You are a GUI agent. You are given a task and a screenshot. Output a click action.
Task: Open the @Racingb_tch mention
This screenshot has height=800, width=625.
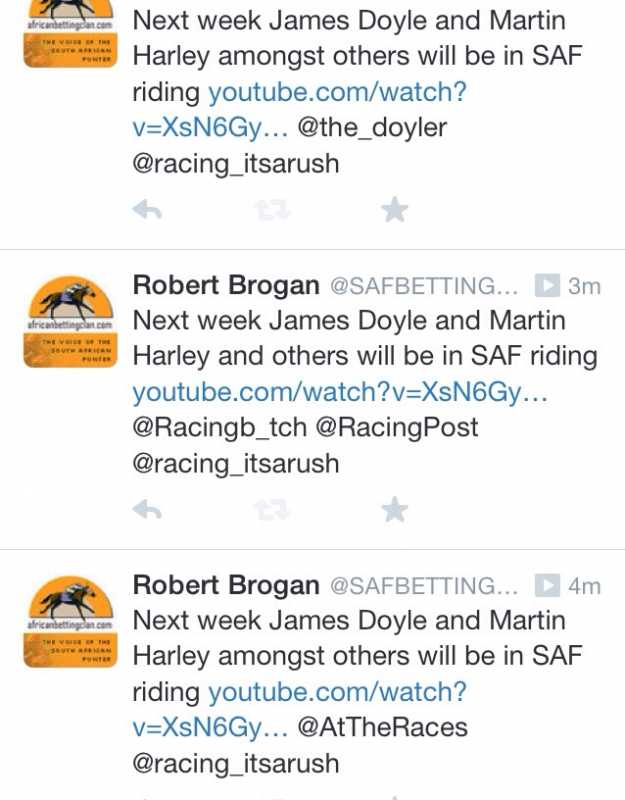tap(218, 428)
